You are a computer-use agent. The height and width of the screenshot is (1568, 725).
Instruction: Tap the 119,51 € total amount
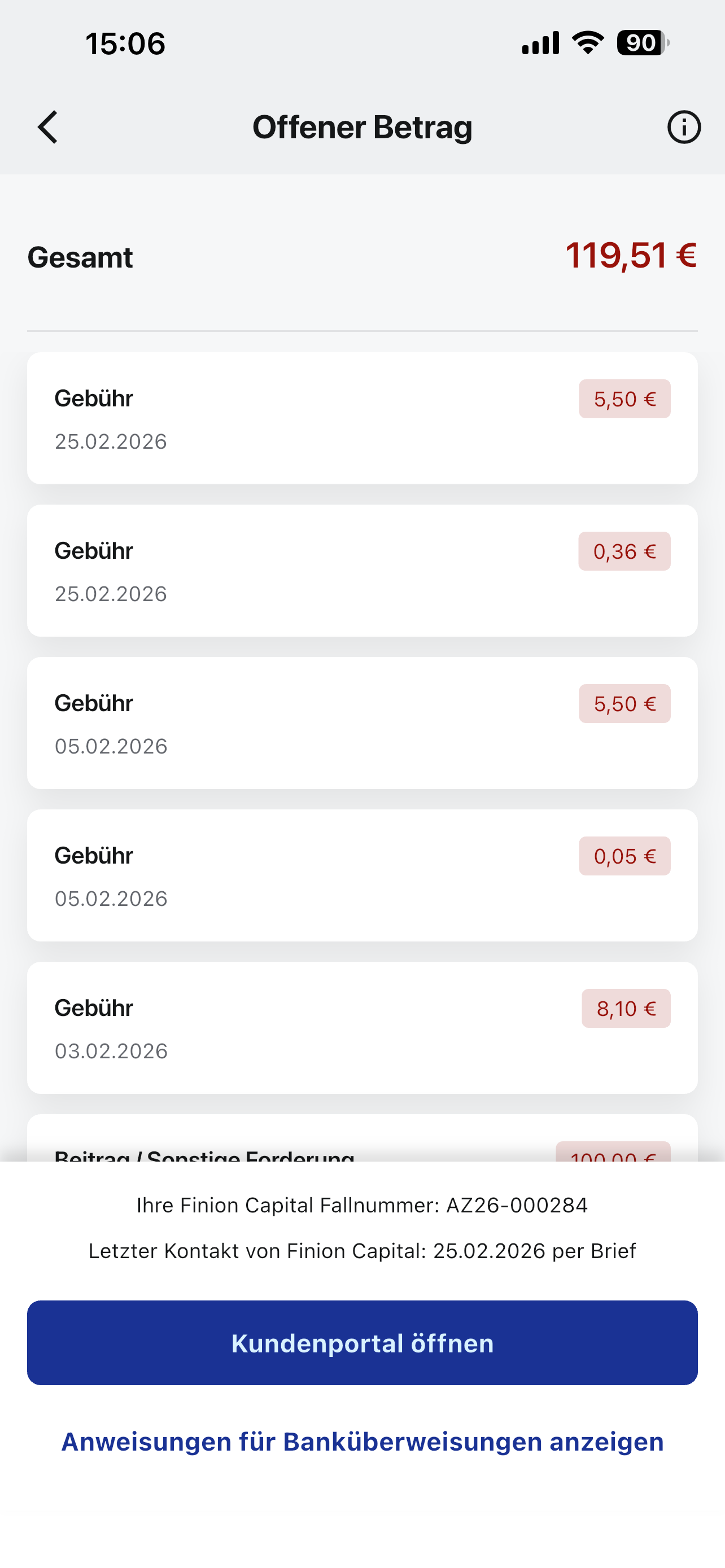[631, 255]
